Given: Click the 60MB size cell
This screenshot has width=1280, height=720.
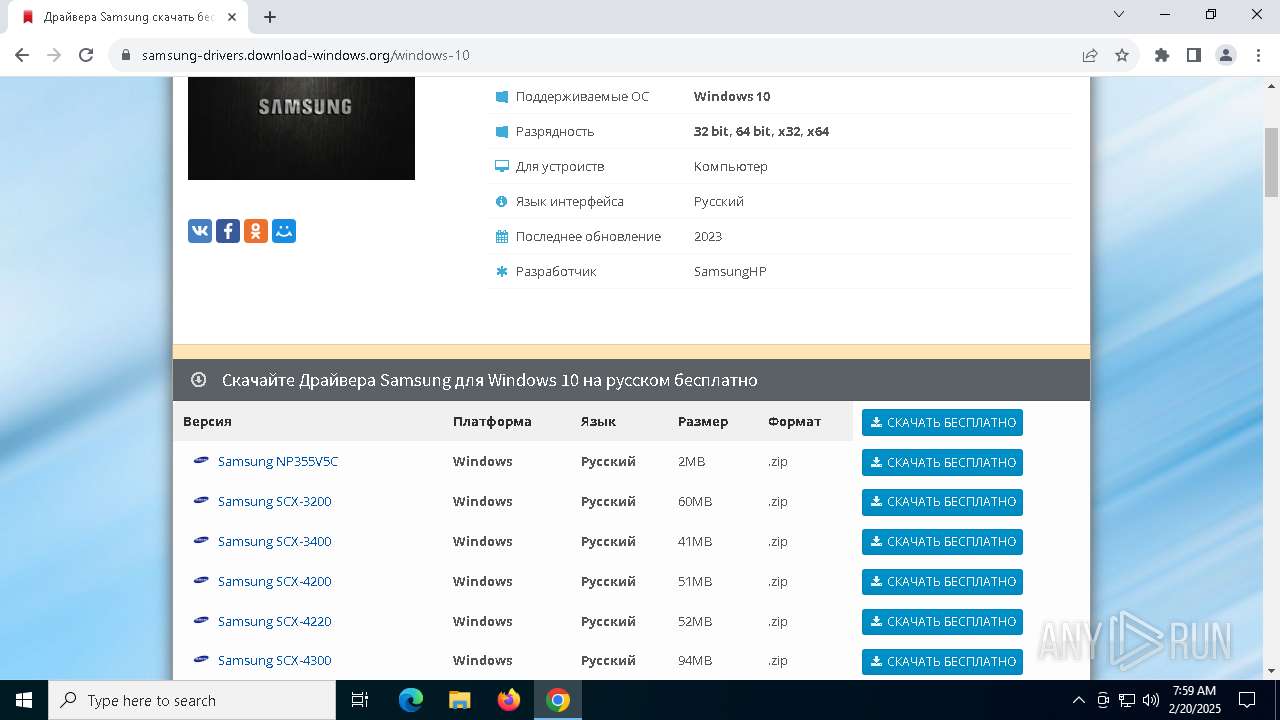Looking at the screenshot, I should [695, 501].
